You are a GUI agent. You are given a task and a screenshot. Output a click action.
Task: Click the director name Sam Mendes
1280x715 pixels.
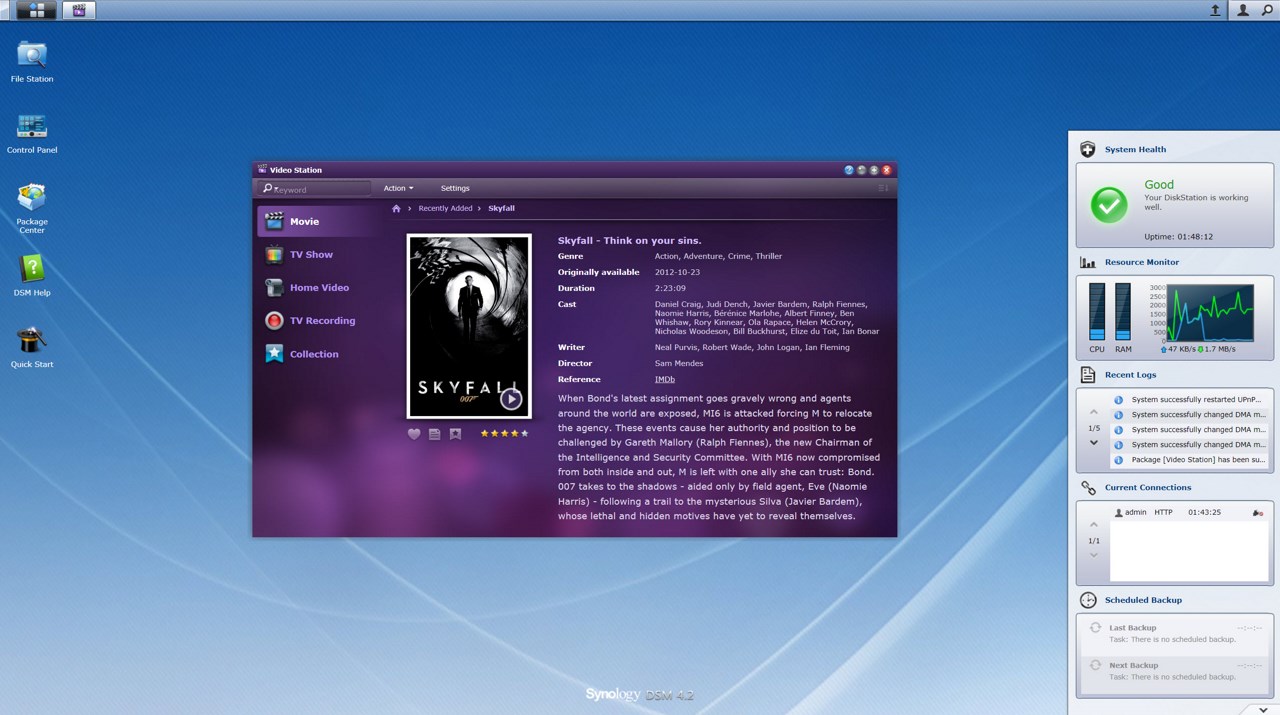coord(679,363)
